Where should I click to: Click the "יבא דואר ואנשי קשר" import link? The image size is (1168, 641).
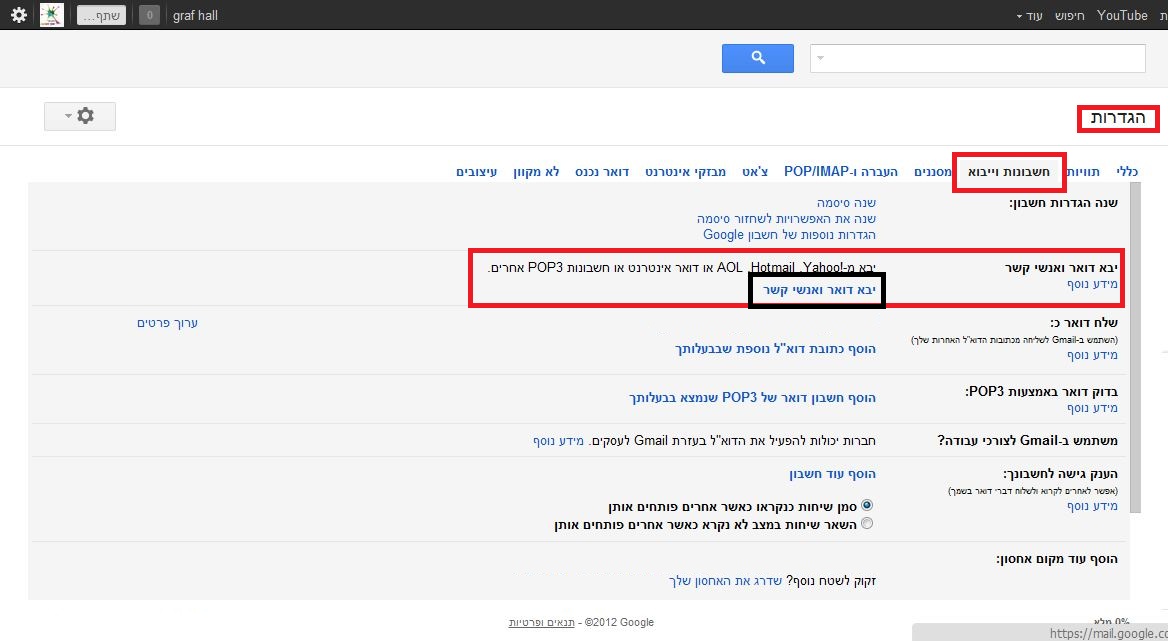coord(819,290)
